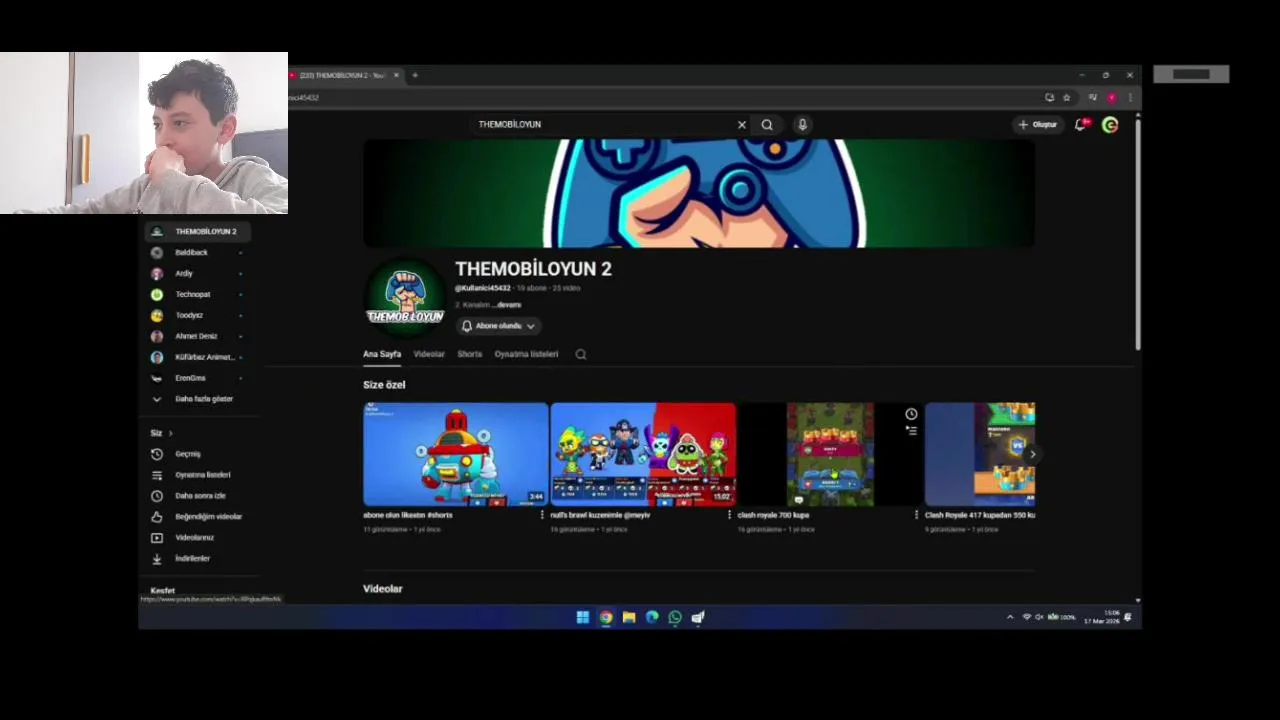1280x720 pixels.
Task: Open File Explorer from the taskbar
Action: pos(629,617)
